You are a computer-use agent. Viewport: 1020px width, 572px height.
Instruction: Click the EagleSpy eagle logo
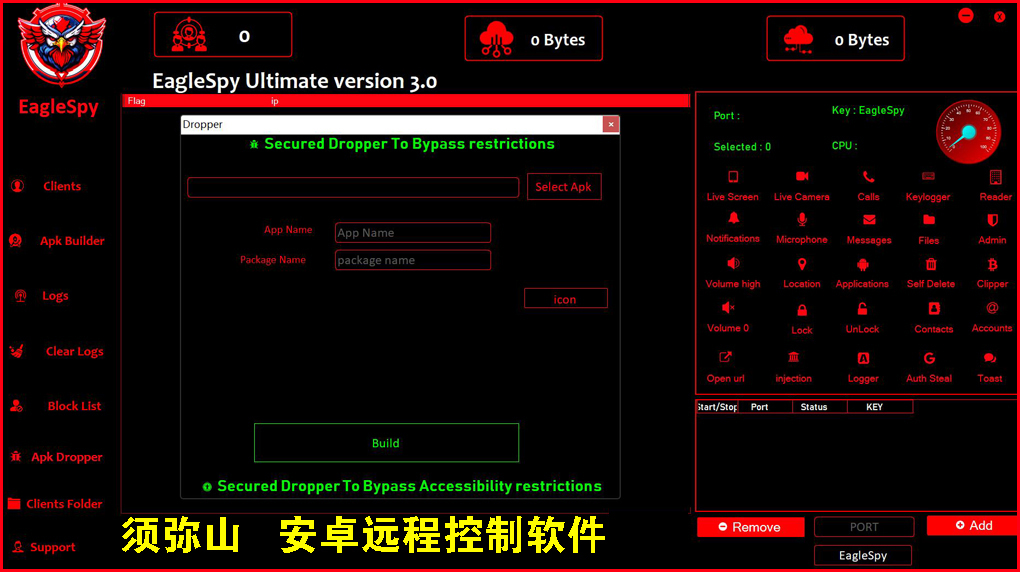click(61, 44)
